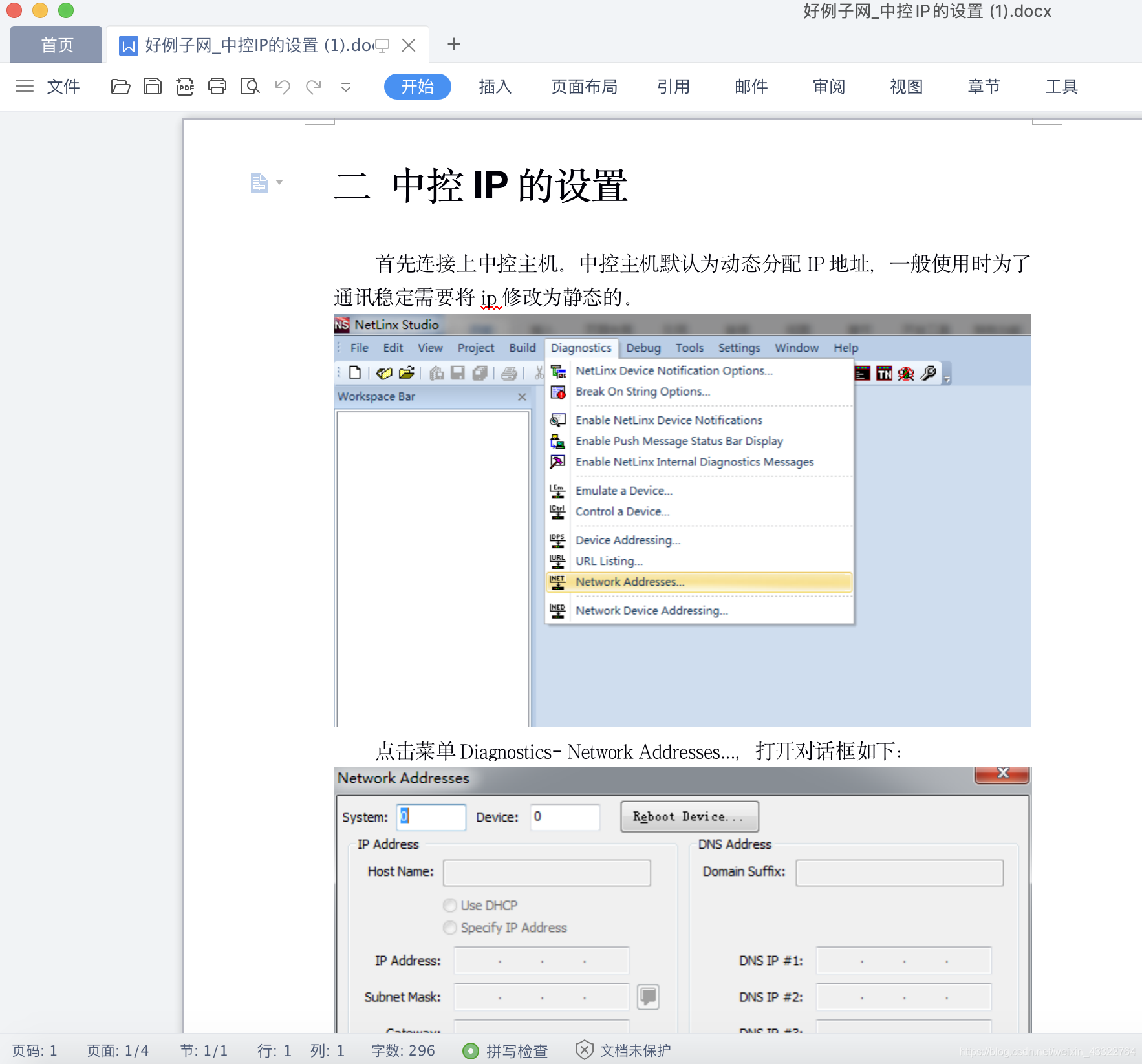This screenshot has width=1142, height=1064.
Task: Open the 文件 menu
Action: pos(63,87)
